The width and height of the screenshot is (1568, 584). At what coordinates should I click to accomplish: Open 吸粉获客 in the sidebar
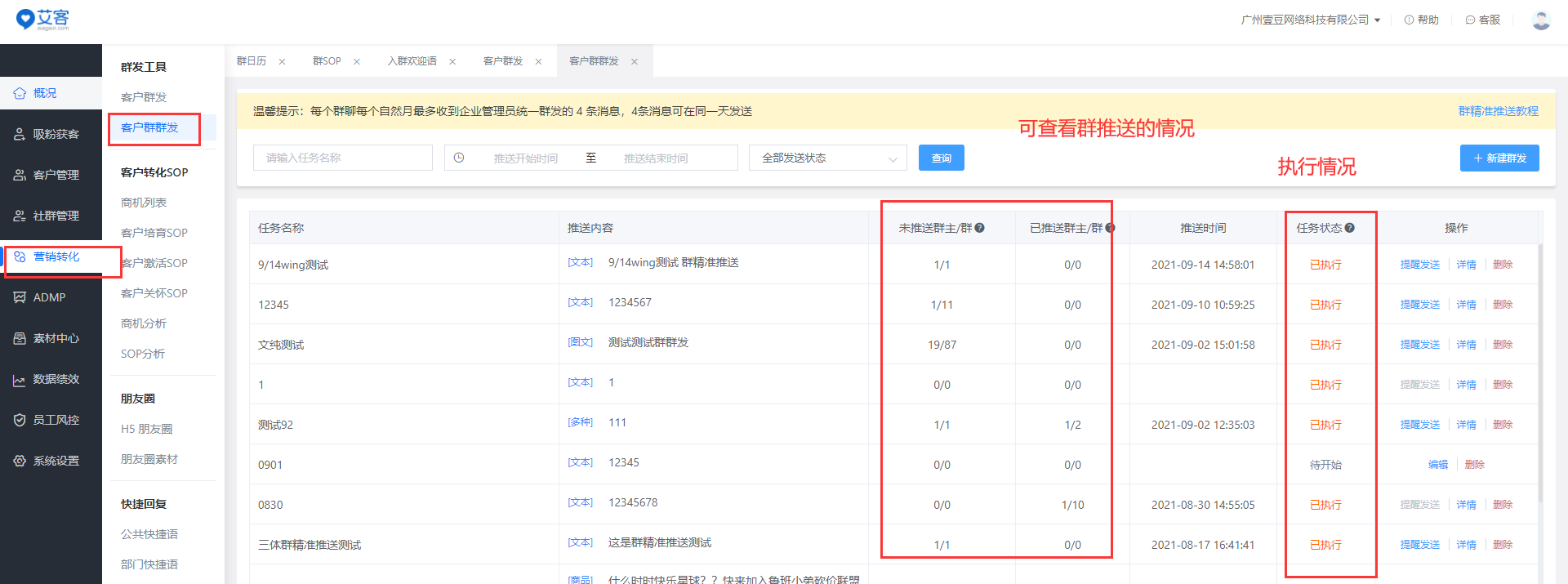(x=20, y=134)
